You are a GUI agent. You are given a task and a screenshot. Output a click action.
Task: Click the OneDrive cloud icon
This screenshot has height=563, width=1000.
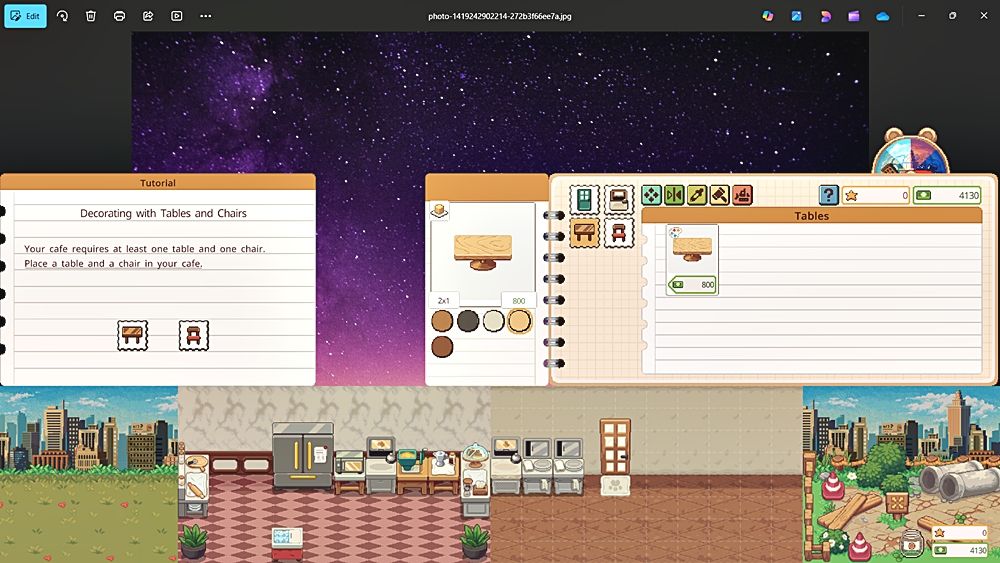[x=883, y=16]
